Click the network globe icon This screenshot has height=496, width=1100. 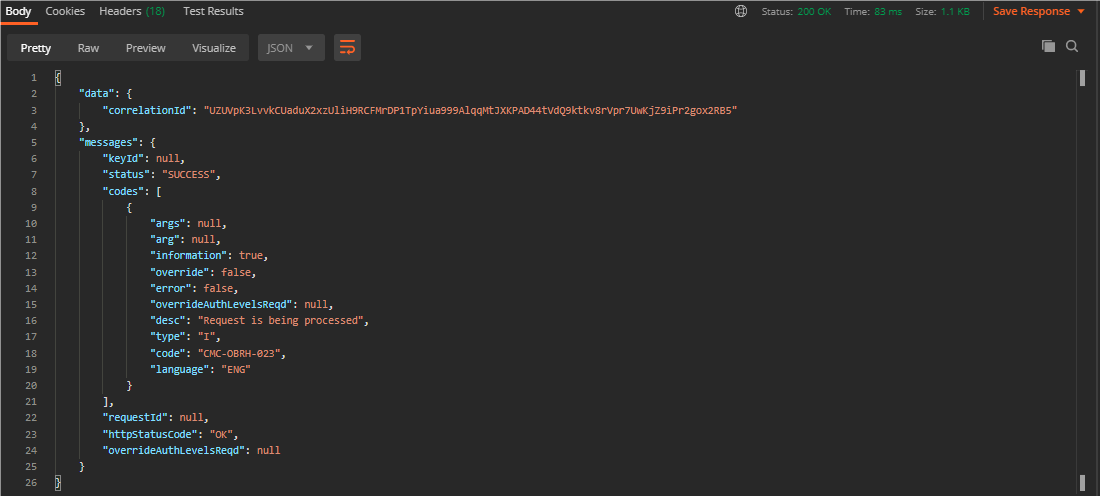pos(741,11)
